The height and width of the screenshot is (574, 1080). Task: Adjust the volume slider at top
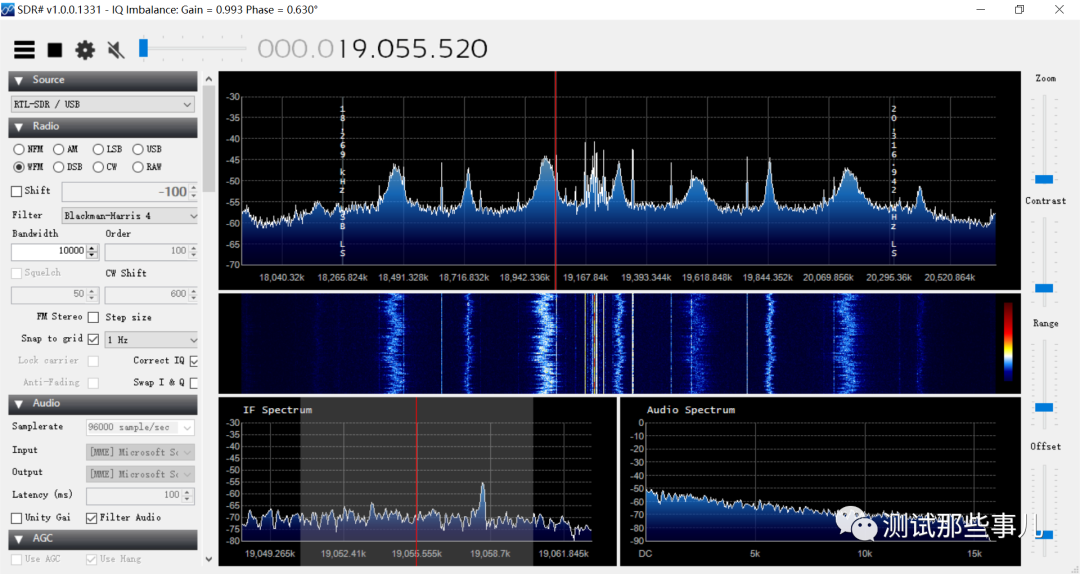pyautogui.click(x=143, y=48)
